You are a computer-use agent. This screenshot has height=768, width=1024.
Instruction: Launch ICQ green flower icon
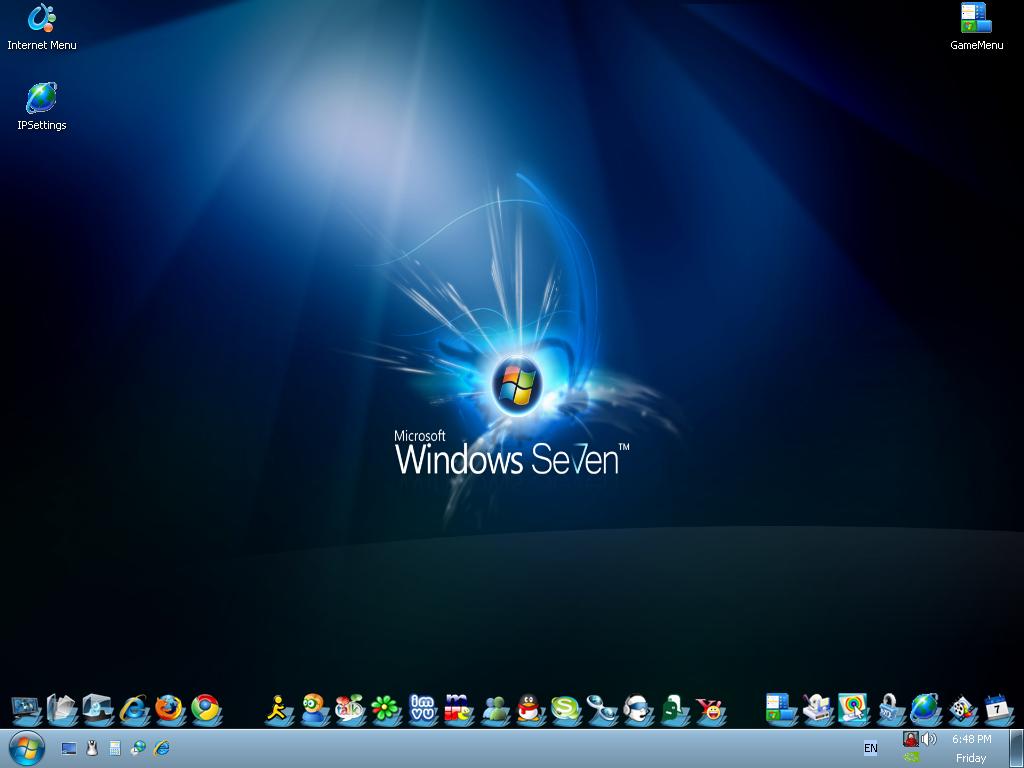point(386,710)
